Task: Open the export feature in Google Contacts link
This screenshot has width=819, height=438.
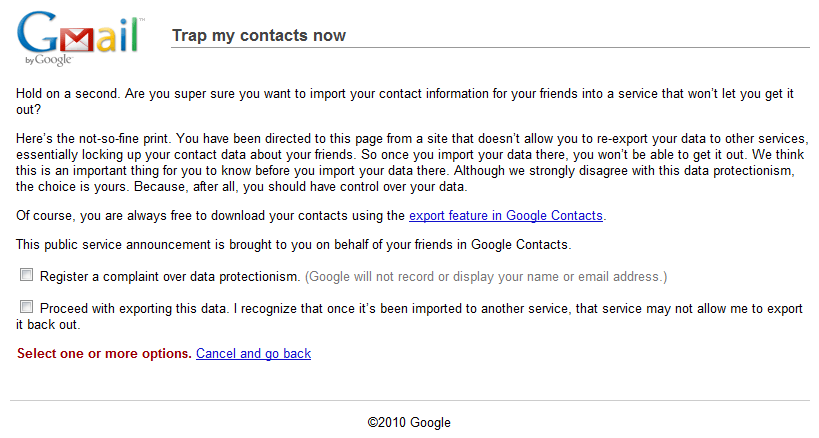Action: (x=507, y=215)
